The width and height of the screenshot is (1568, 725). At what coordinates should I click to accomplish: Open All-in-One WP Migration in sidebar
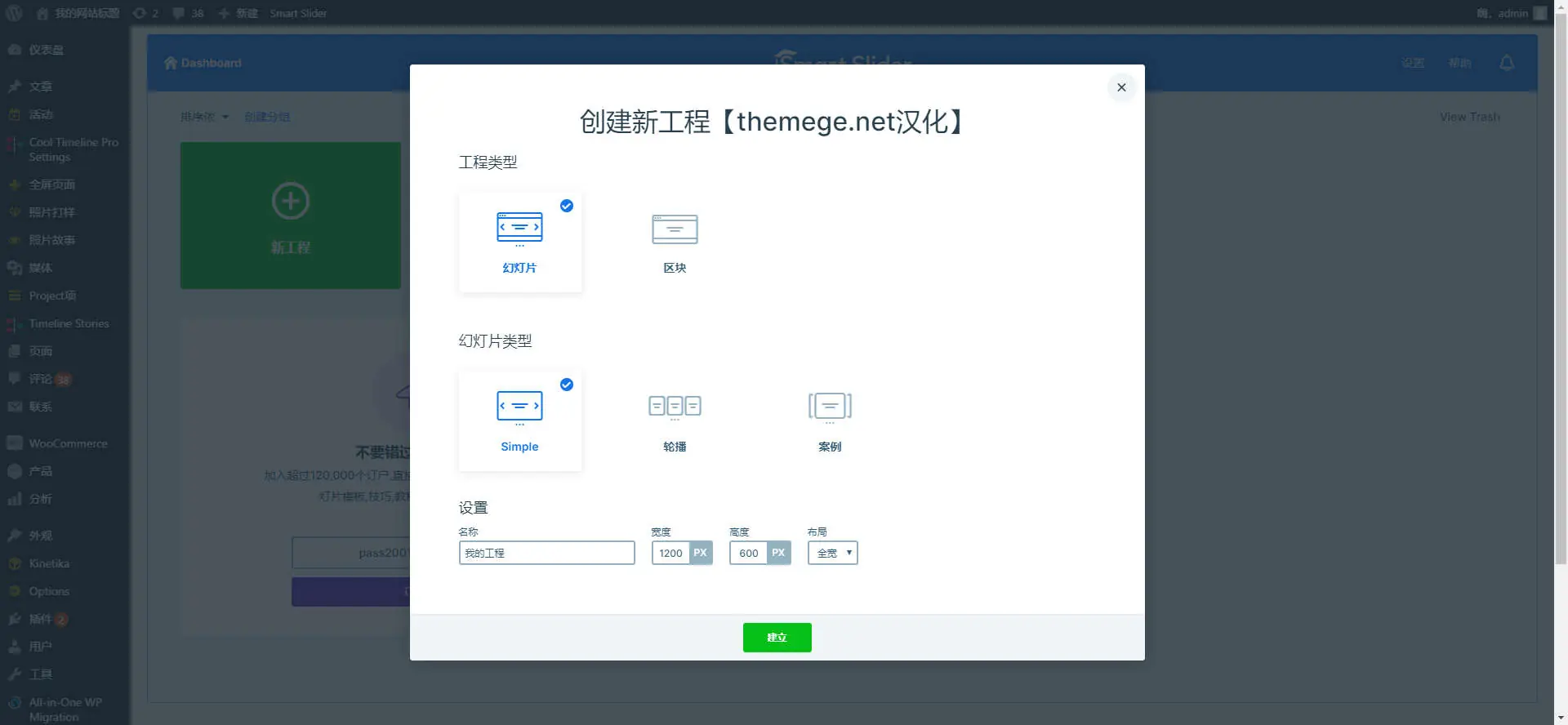tap(65, 709)
